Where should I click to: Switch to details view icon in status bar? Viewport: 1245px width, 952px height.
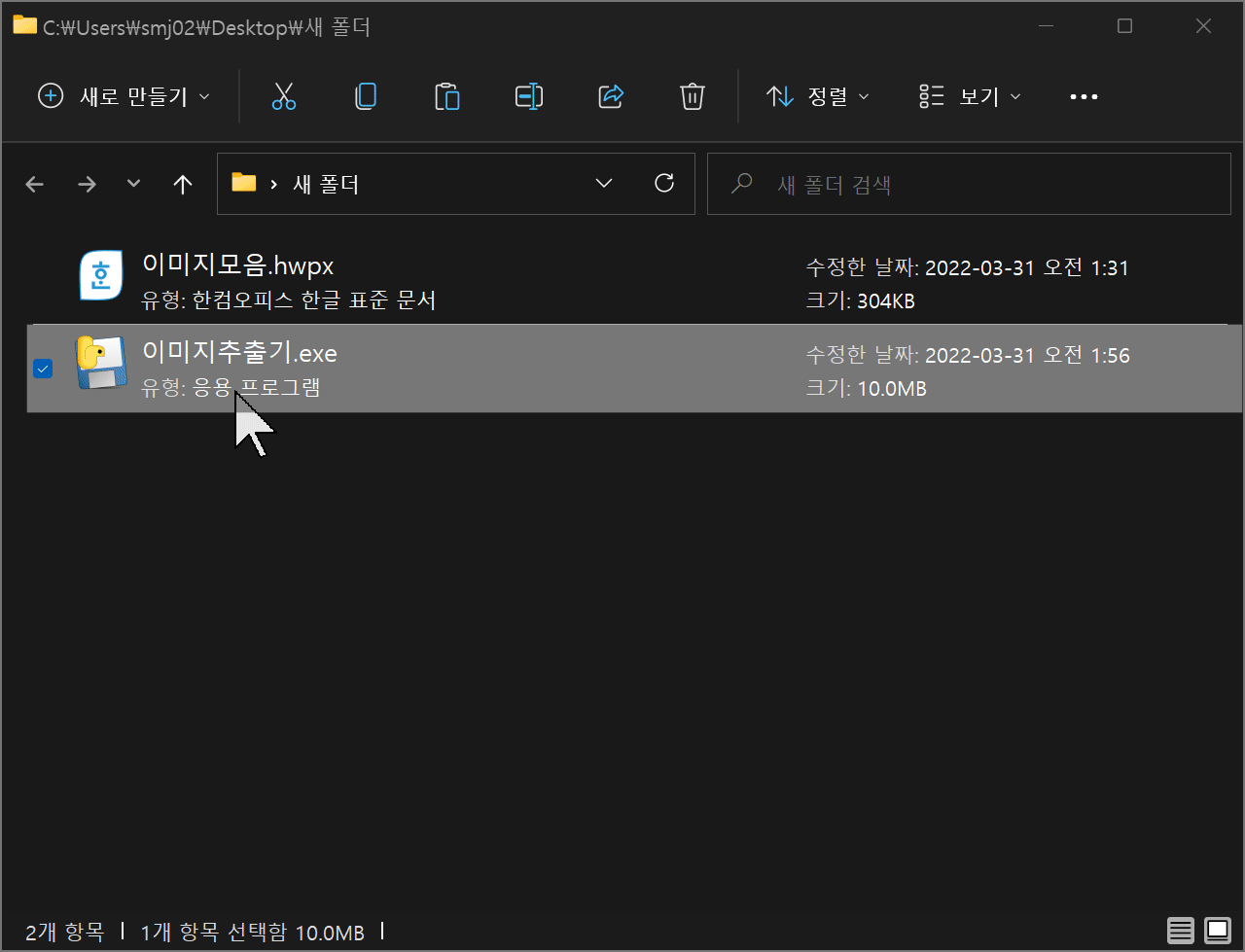tap(1181, 931)
